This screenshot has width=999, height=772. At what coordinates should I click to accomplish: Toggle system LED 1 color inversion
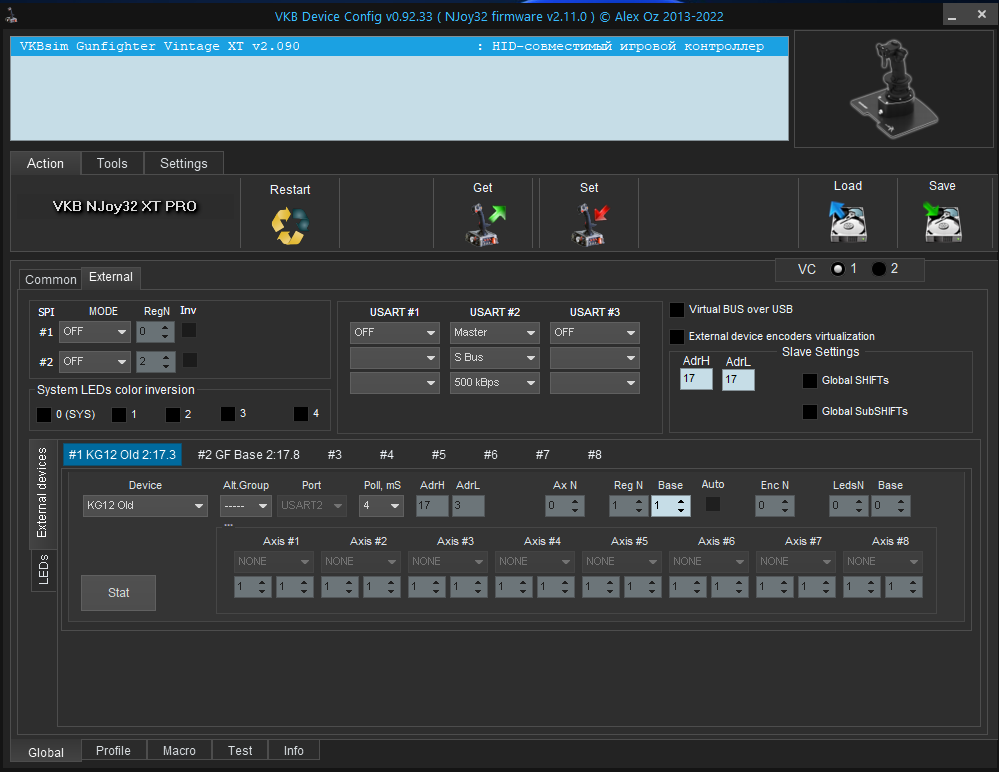[x=119, y=415]
